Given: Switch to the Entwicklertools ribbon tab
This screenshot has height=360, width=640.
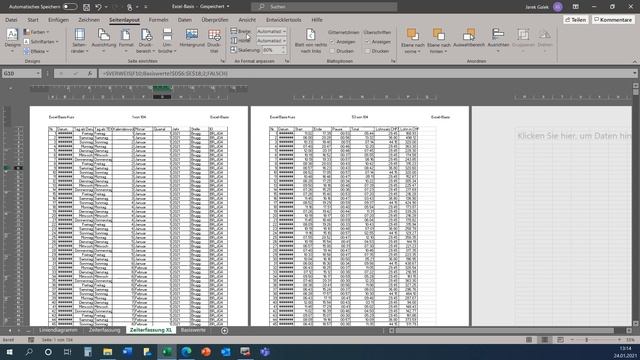Looking at the screenshot, I should 284,20.
